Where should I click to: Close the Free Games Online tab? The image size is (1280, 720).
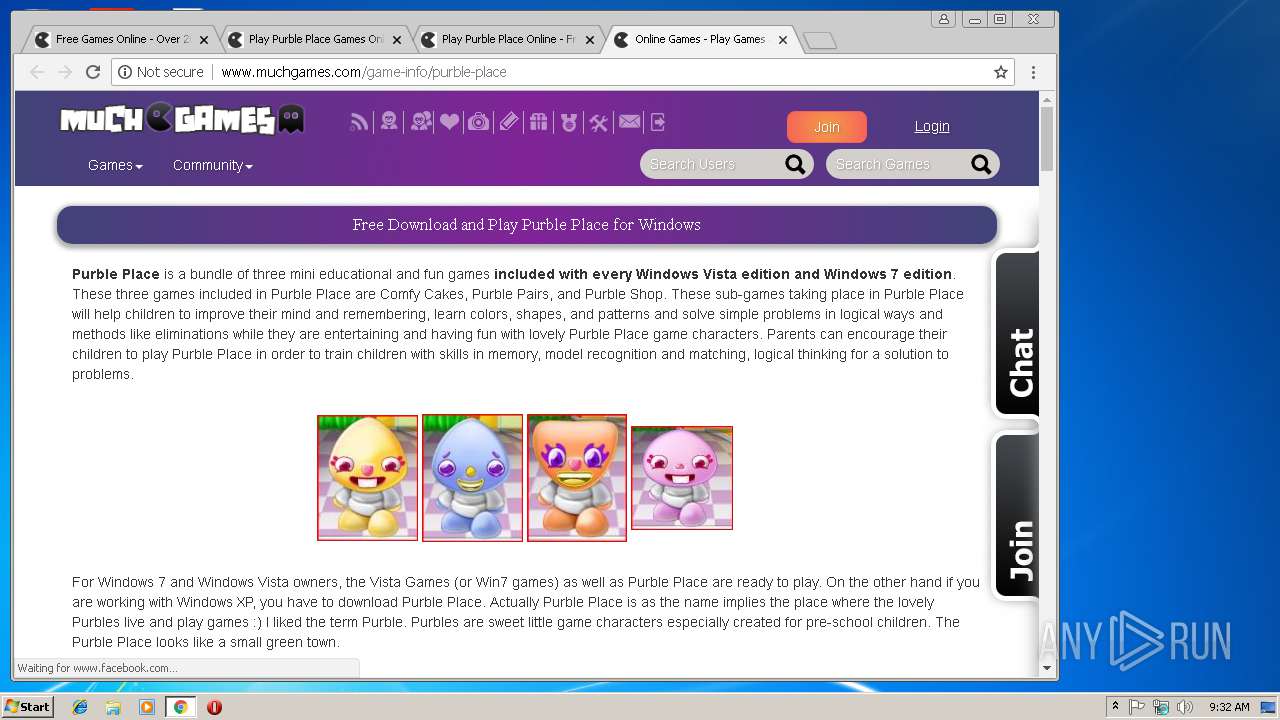click(204, 40)
